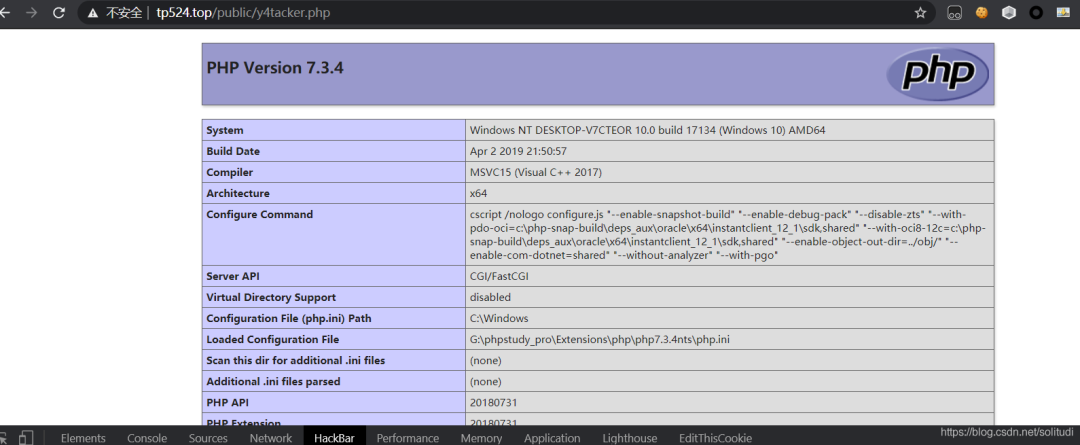Reload the page with the refresh icon

(59, 12)
